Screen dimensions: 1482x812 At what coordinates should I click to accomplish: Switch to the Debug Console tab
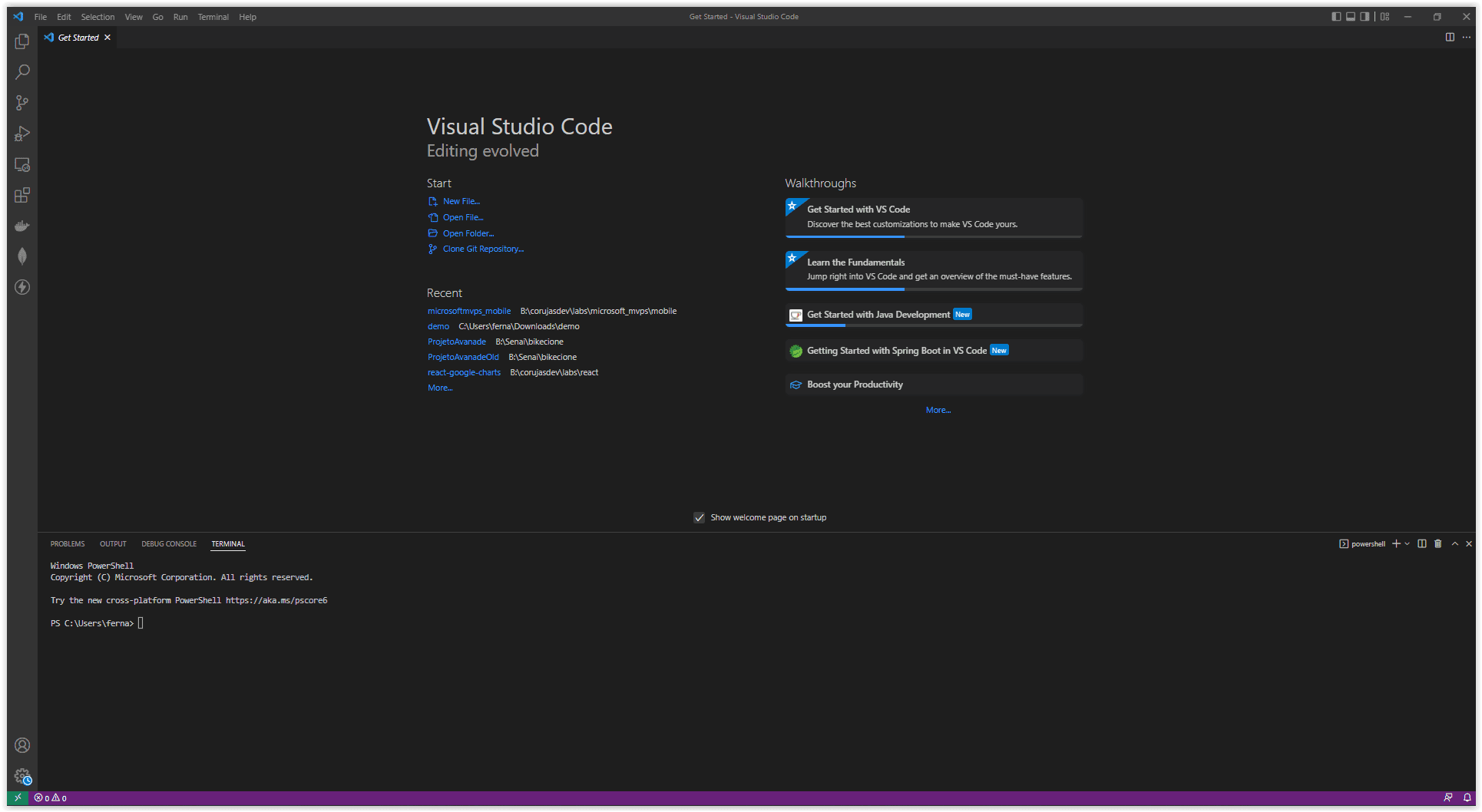point(169,543)
